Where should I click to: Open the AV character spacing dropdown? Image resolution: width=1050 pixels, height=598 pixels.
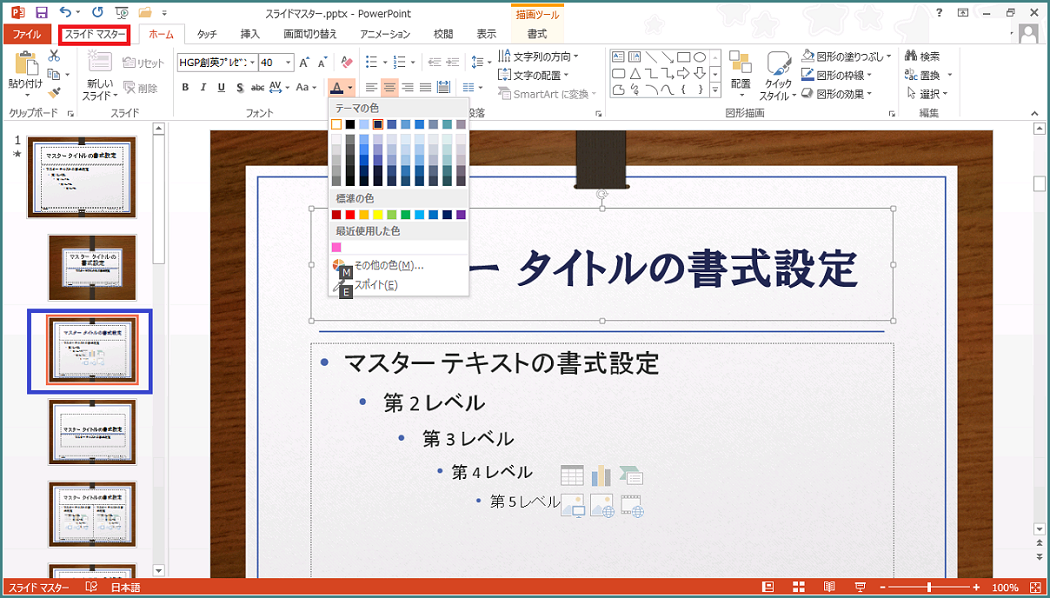click(279, 87)
